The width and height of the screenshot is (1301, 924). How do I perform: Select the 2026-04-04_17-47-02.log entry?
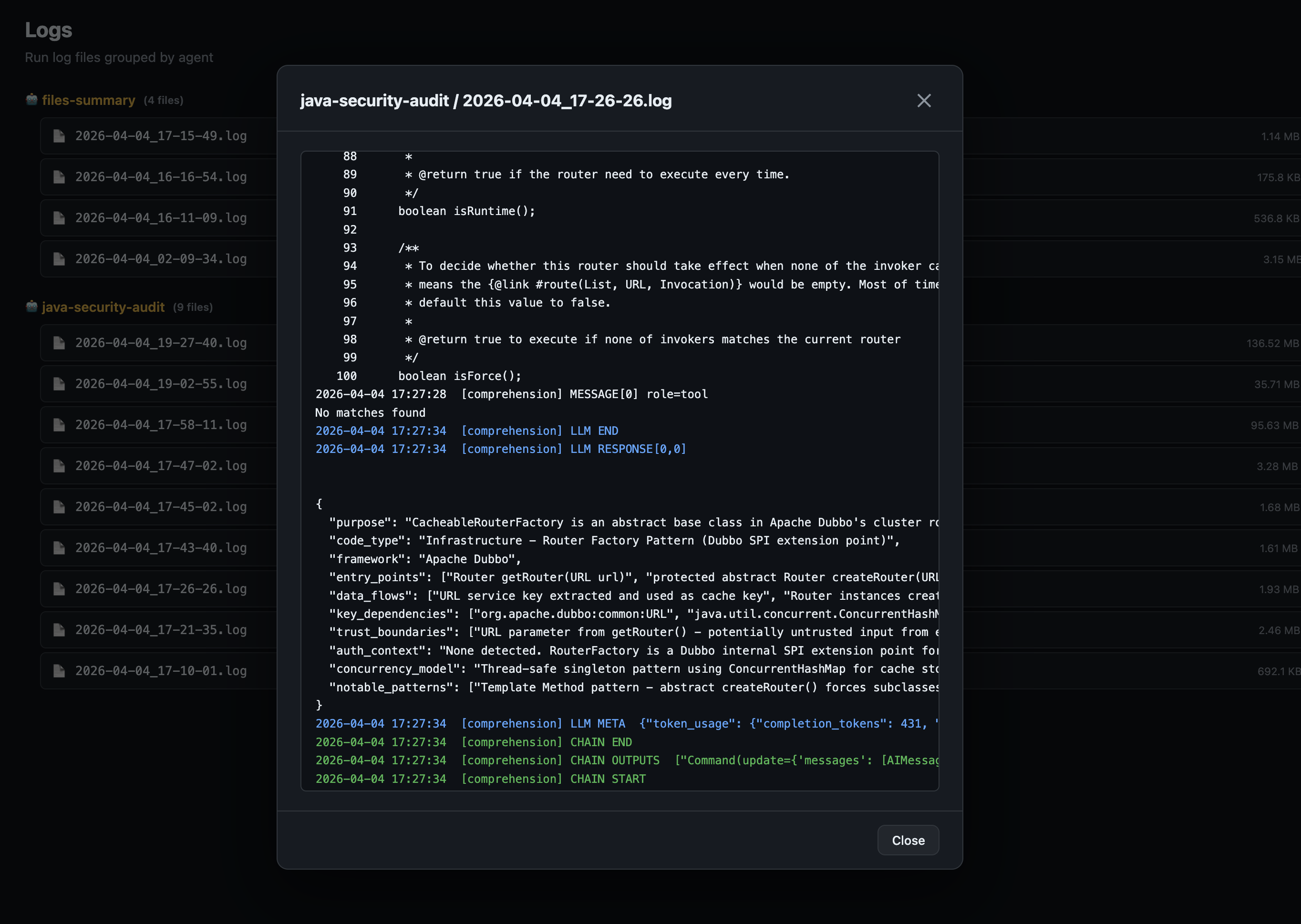161,465
